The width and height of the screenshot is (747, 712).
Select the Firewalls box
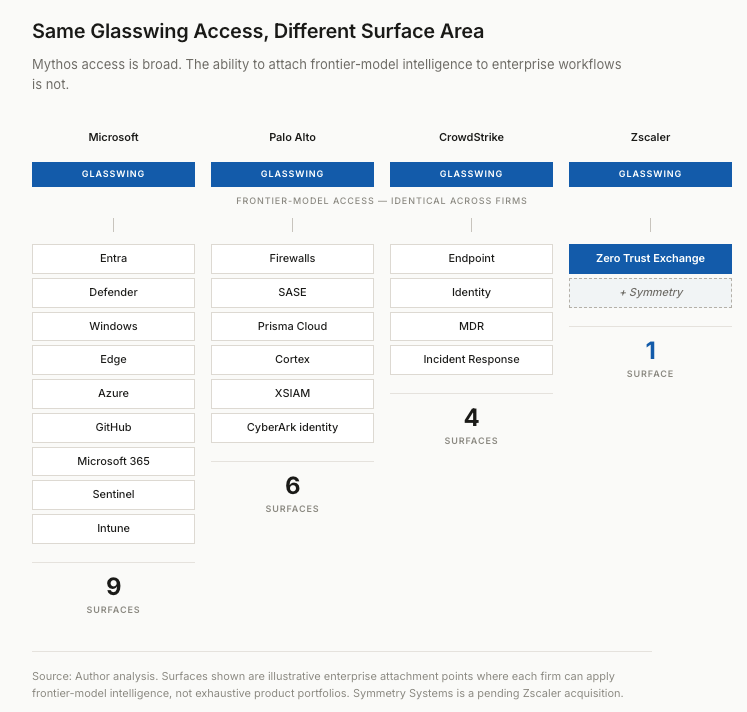coord(293,259)
